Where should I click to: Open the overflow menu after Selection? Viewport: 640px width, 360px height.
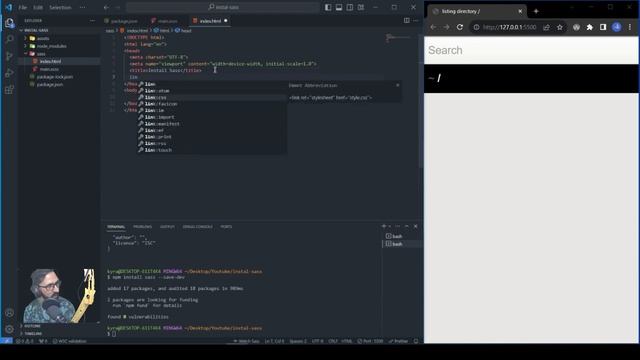(x=82, y=7)
